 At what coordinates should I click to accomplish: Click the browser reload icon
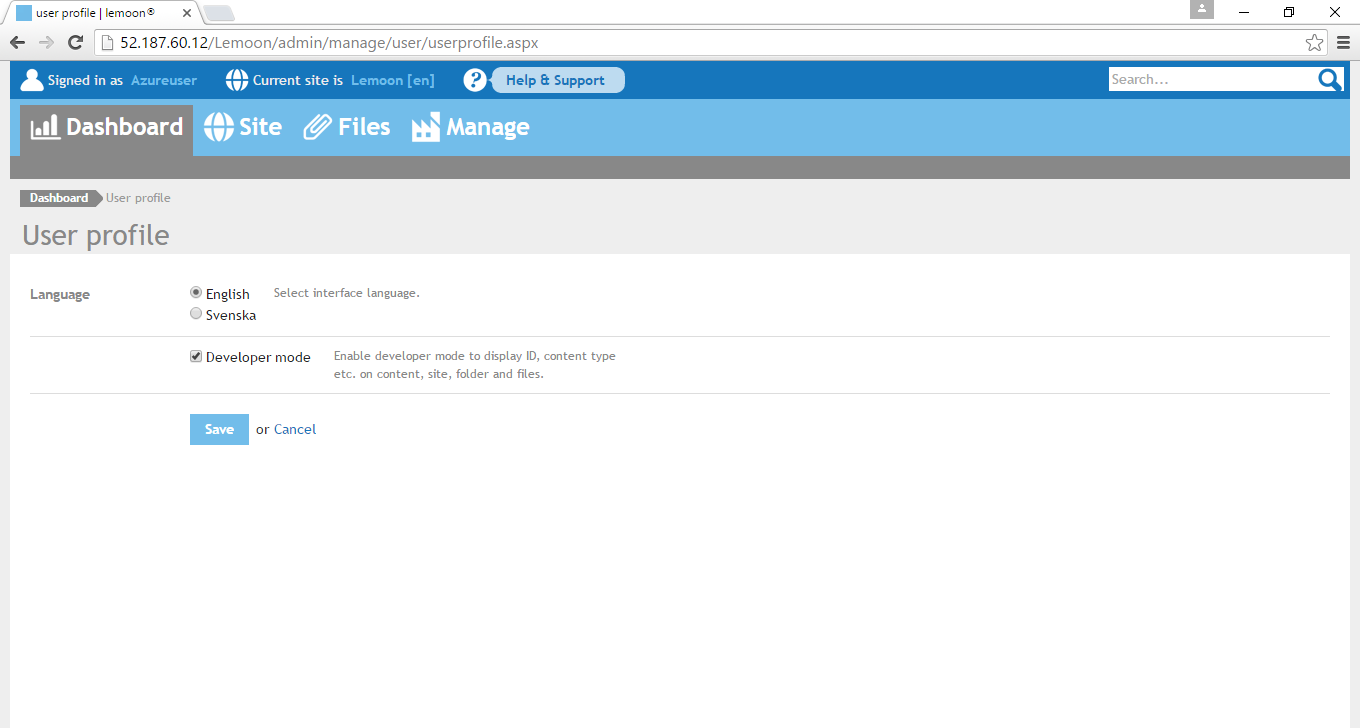[x=75, y=43]
